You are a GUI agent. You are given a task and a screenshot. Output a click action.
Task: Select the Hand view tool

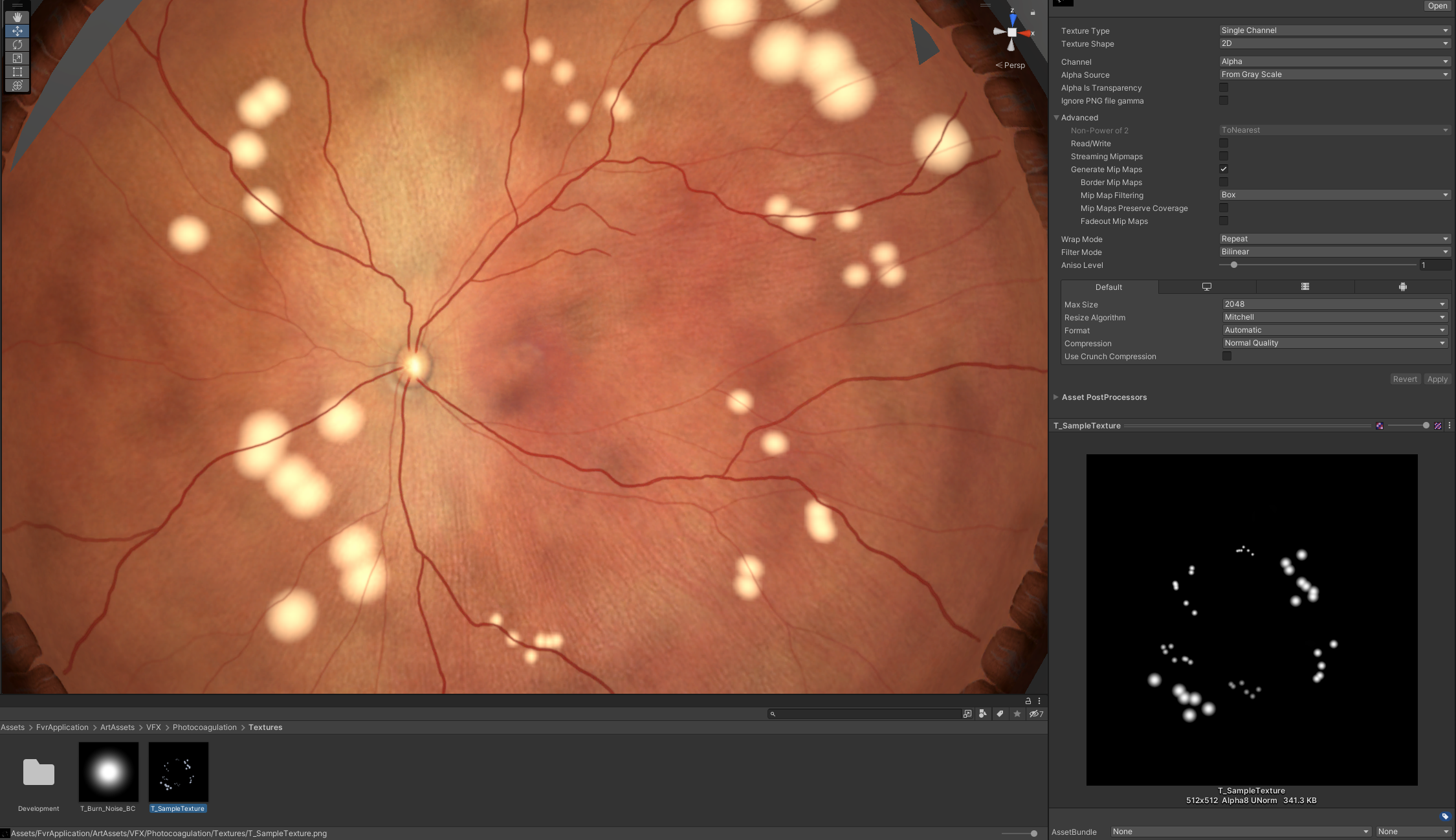(17, 17)
